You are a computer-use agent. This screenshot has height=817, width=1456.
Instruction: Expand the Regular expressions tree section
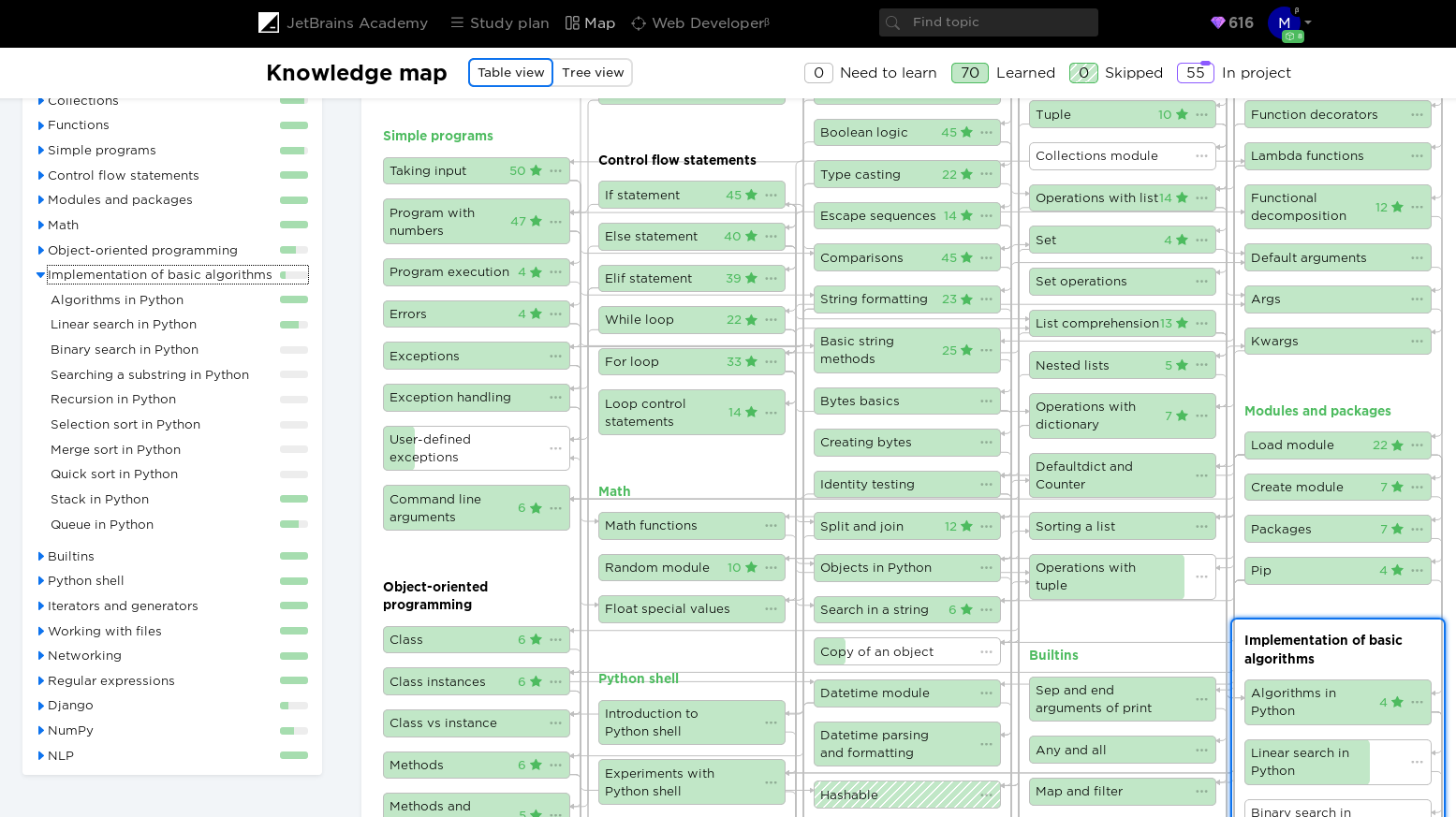(x=41, y=680)
